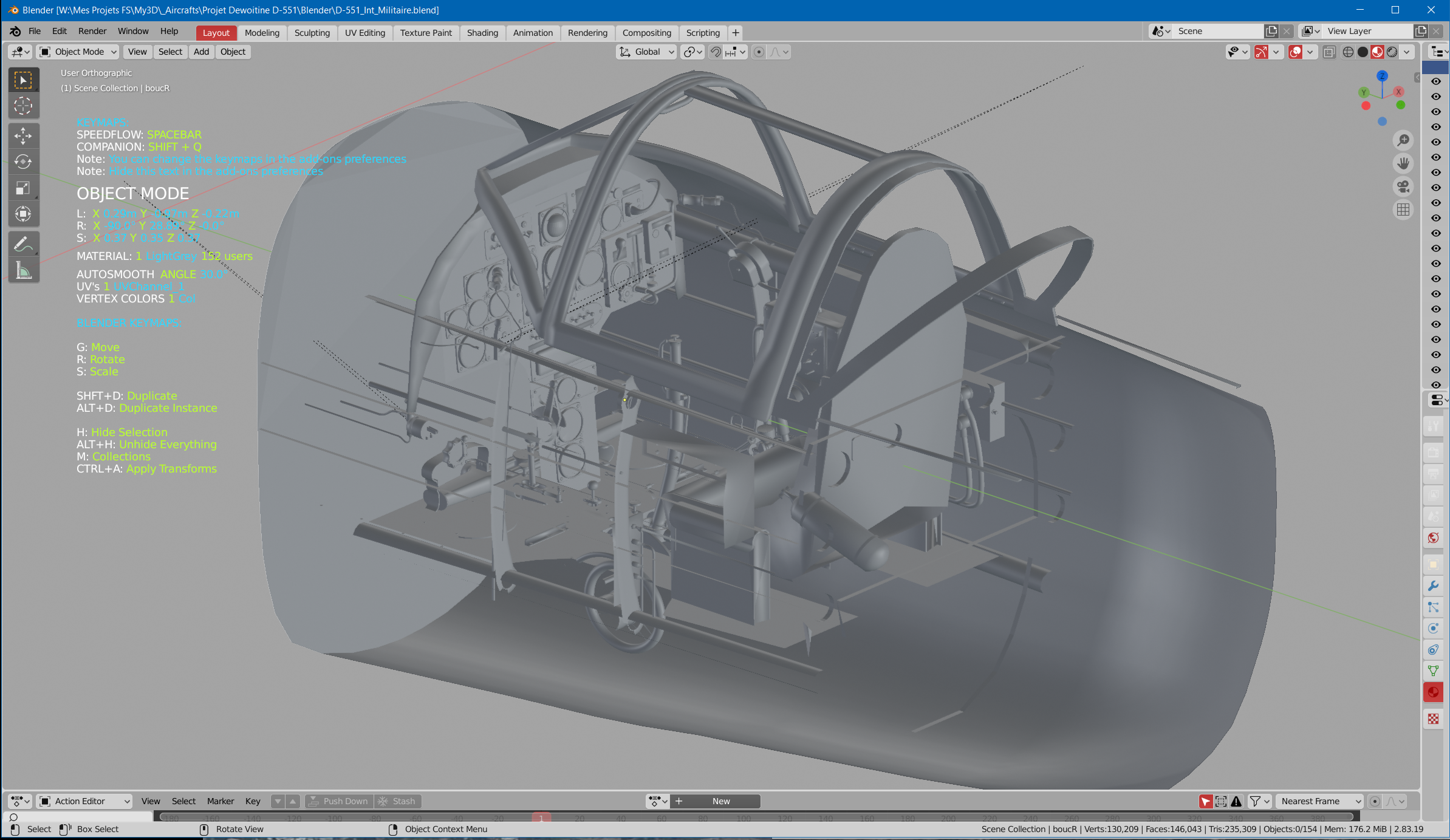Switch to Wireframe viewport shading

tap(1348, 52)
